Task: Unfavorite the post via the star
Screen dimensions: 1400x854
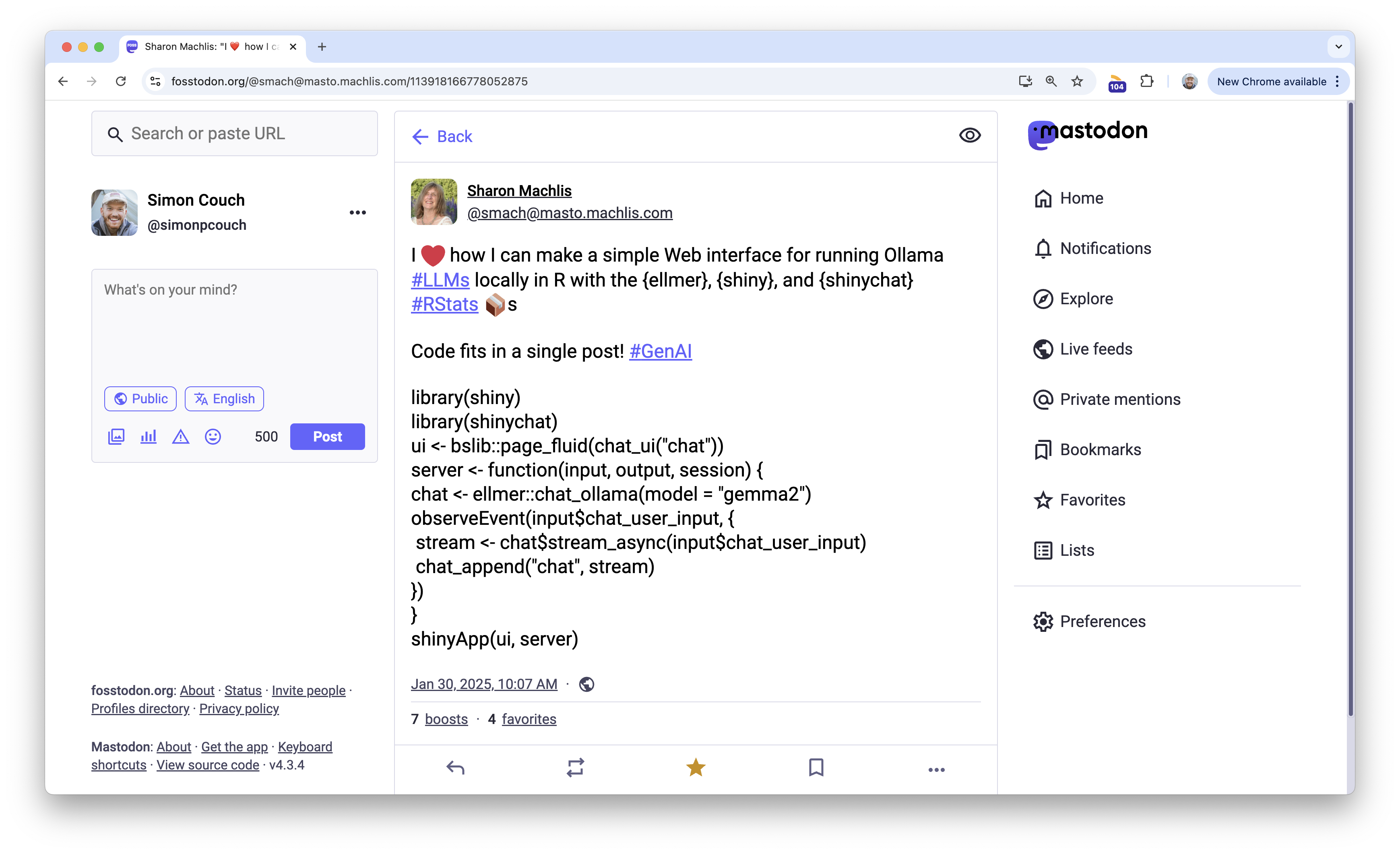Action: pyautogui.click(x=696, y=767)
